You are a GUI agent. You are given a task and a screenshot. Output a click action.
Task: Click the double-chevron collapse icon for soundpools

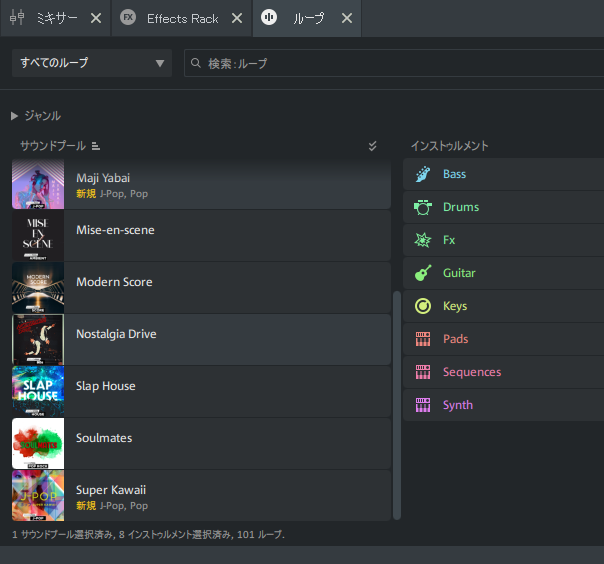click(373, 146)
